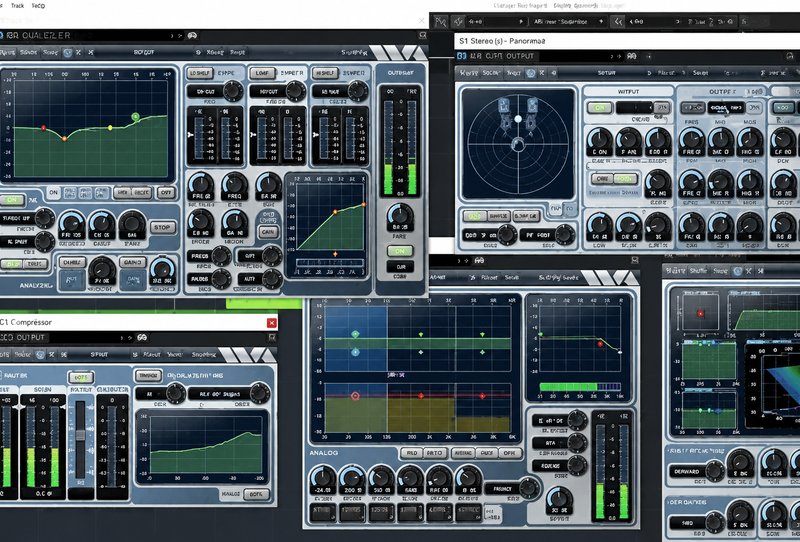Open the black selector beside S1 input ON button
Viewport: 800px width, 542px height.
coord(634,108)
